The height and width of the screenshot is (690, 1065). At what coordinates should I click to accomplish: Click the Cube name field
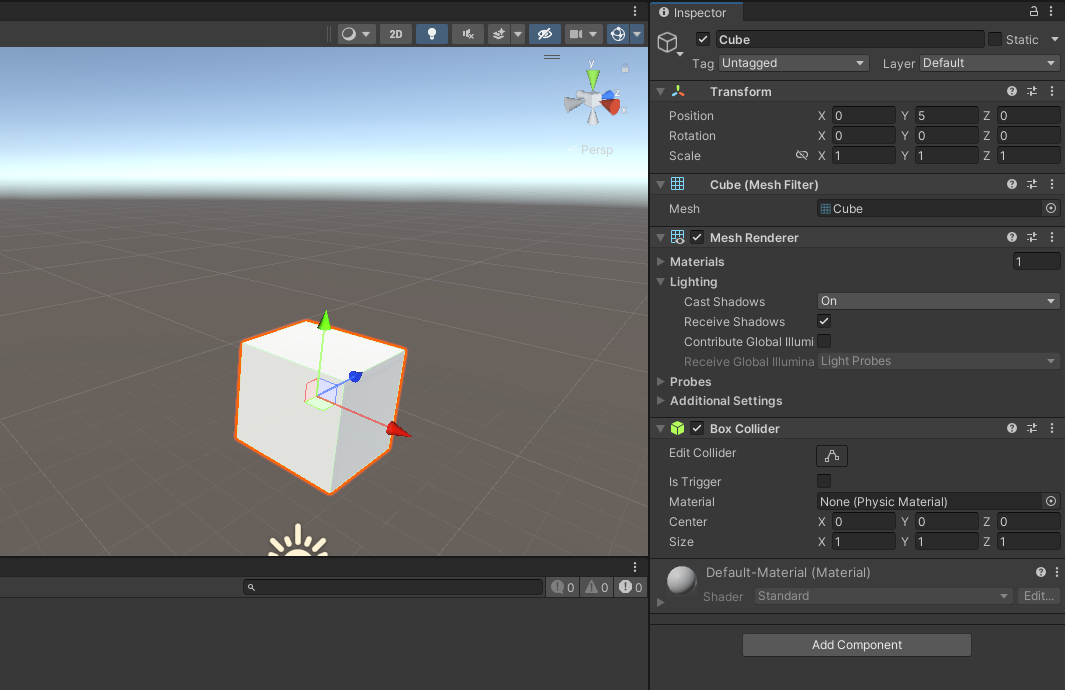tap(849, 39)
